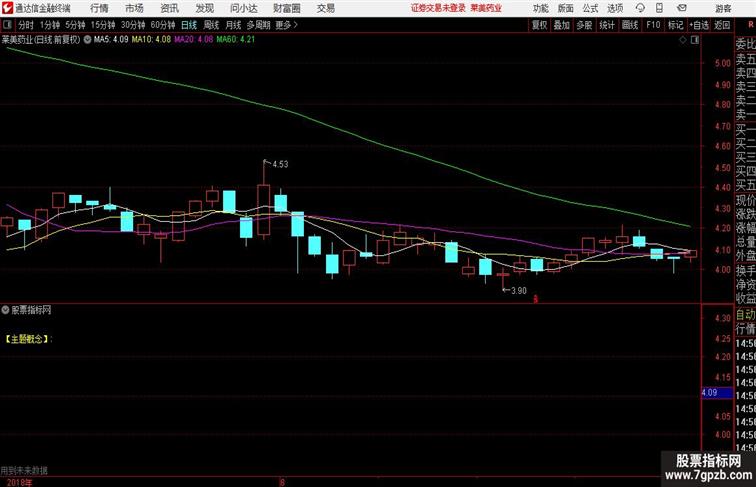This screenshot has height=487, width=756.
Task: Open the 版面 menu
Action: click(x=566, y=8)
